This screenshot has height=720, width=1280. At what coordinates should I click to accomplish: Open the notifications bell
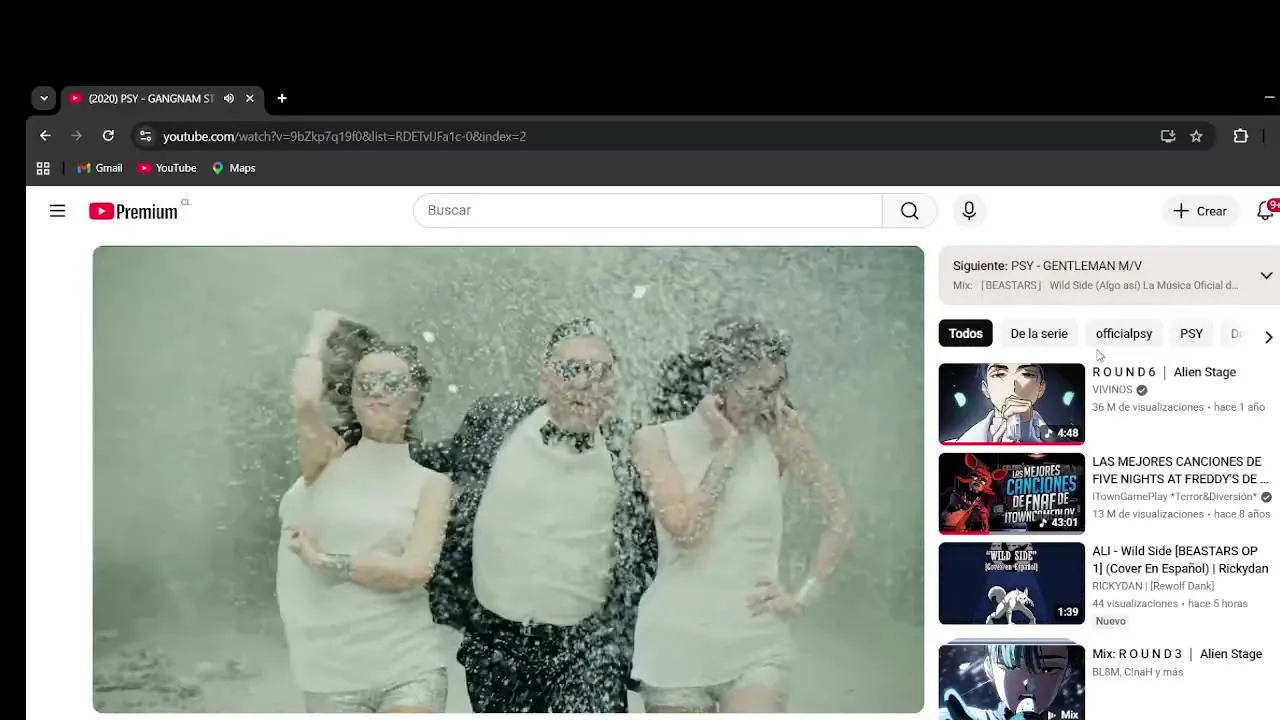1266,211
